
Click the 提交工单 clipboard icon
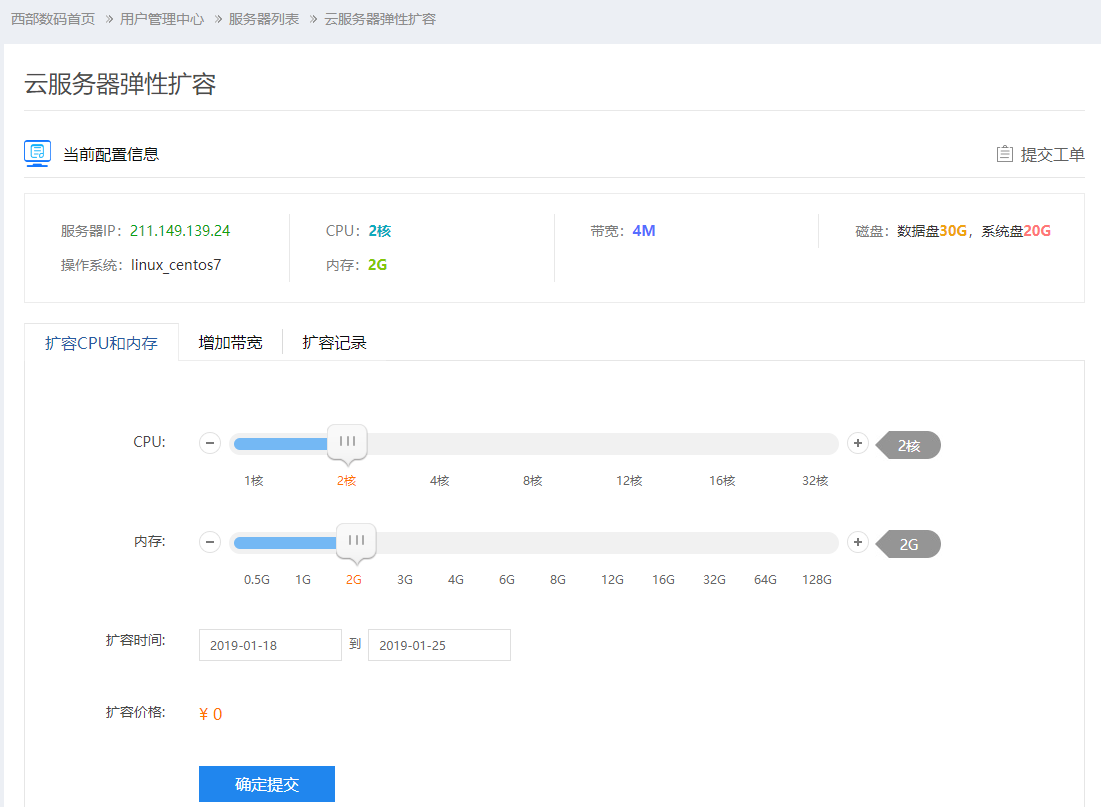click(x=1005, y=154)
